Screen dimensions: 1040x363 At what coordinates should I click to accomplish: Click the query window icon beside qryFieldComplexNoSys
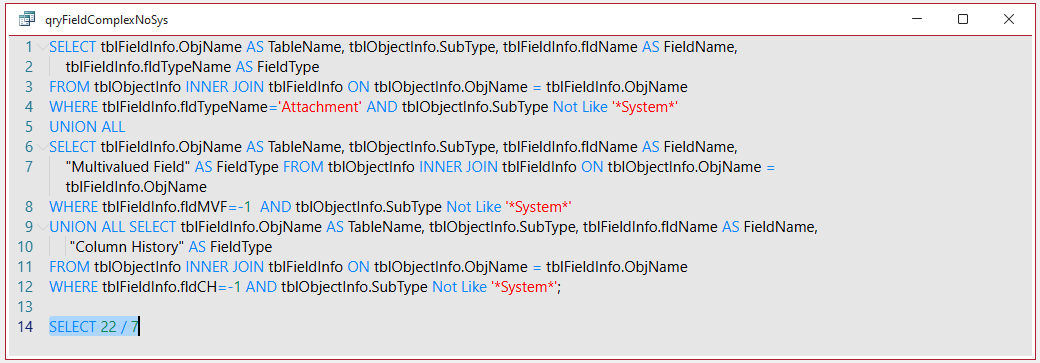[27, 20]
